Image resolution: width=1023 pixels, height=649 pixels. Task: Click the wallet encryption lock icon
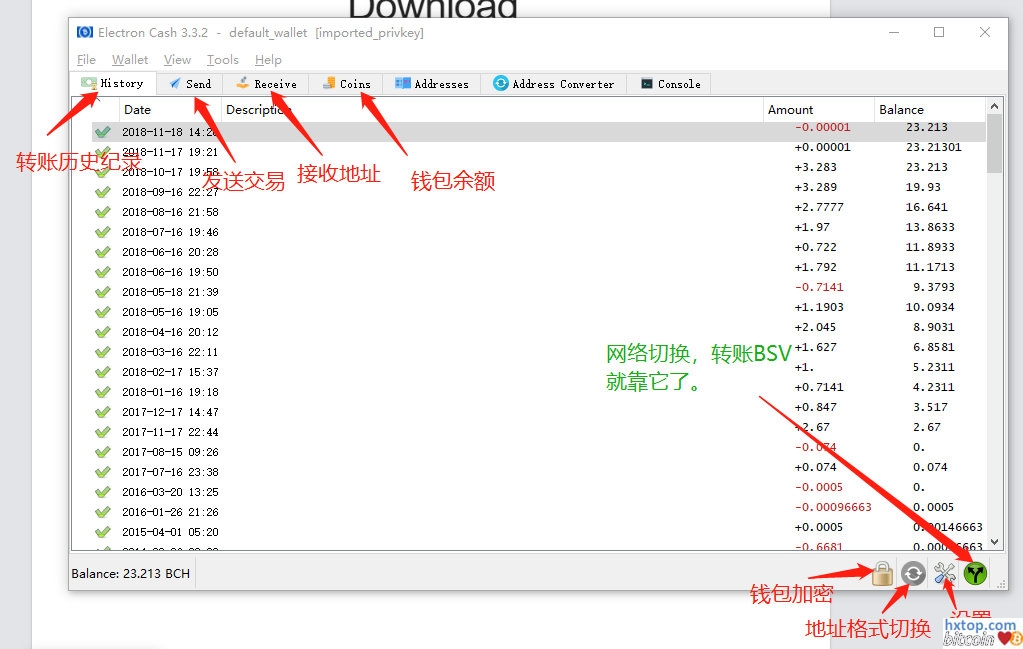[882, 573]
